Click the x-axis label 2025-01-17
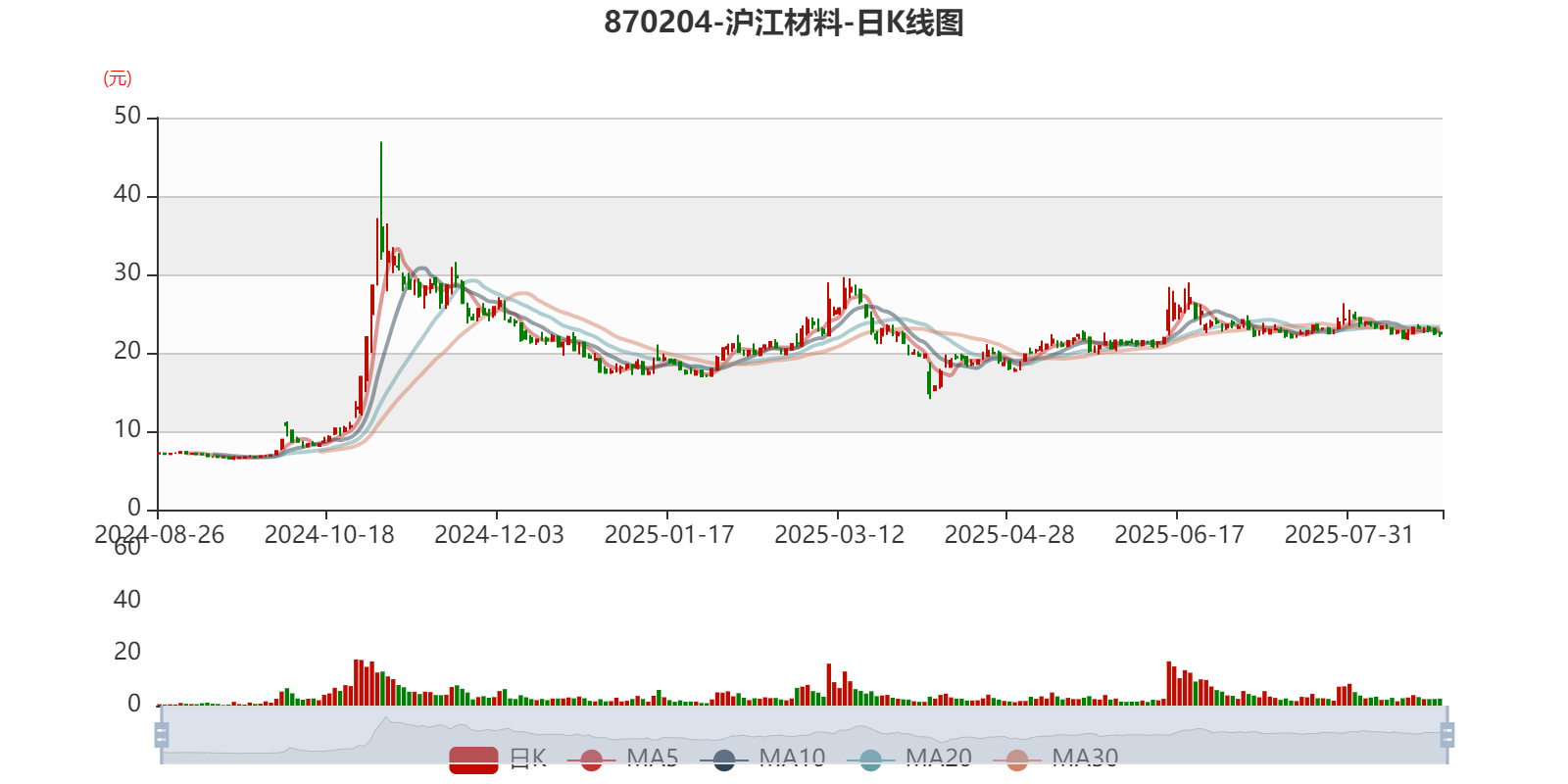Image resolution: width=1568 pixels, height=784 pixels. (669, 535)
